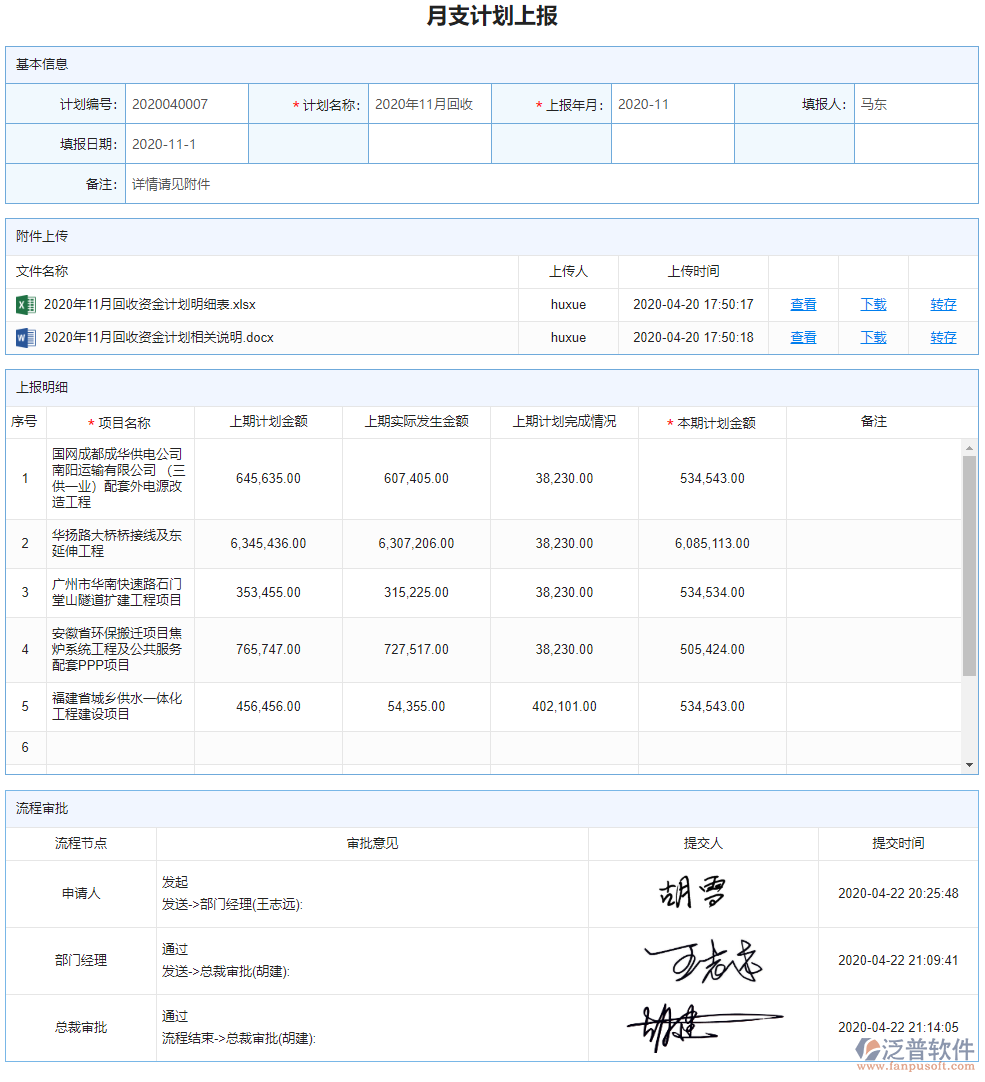Screen dimensions: 985x1082
Task: 下载 the 计划相关说明.docx file
Action: (872, 337)
